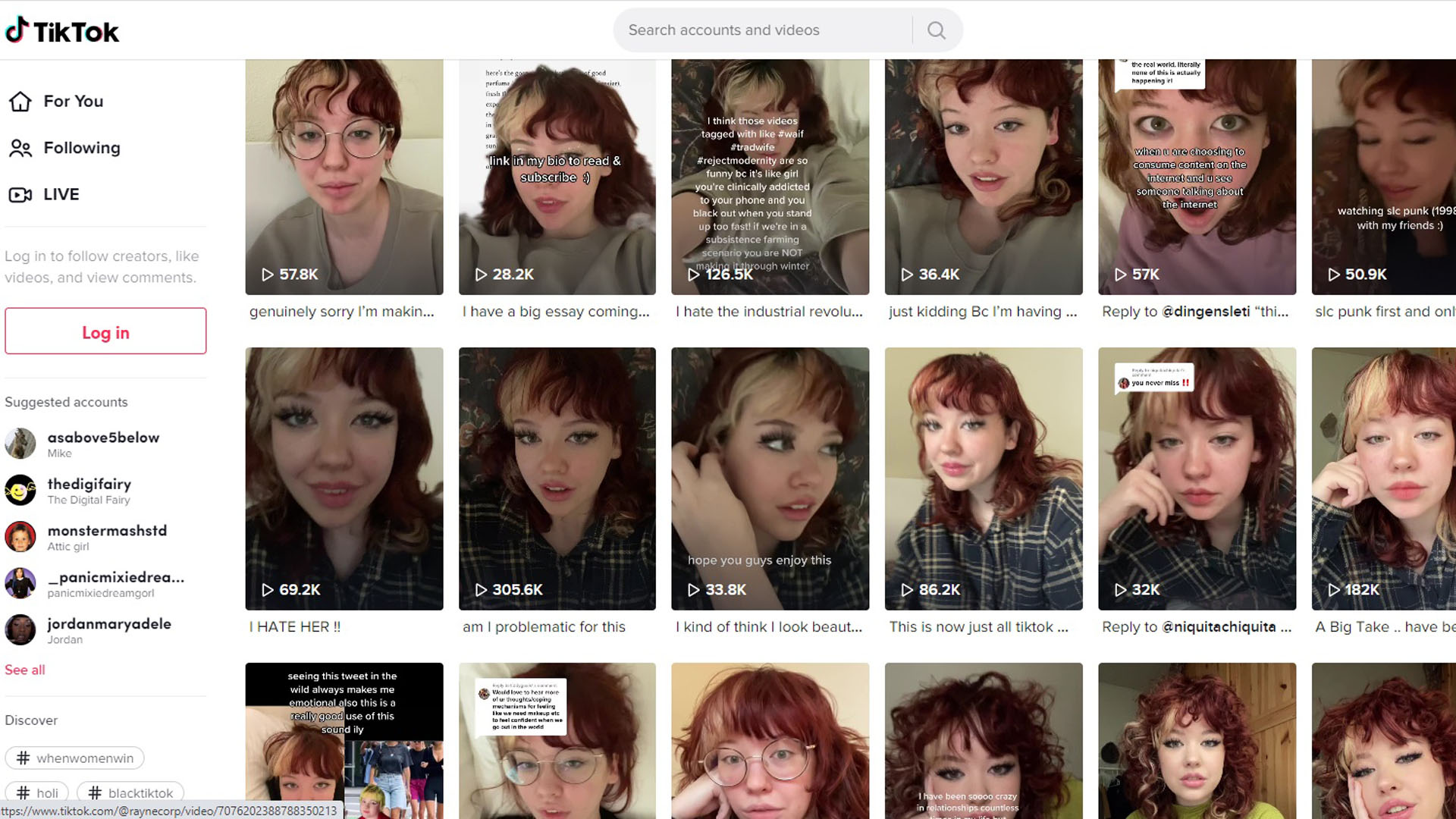Viewport: 1456px width, 819px height.
Task: Open the video with 126.5K plays
Action: (770, 177)
